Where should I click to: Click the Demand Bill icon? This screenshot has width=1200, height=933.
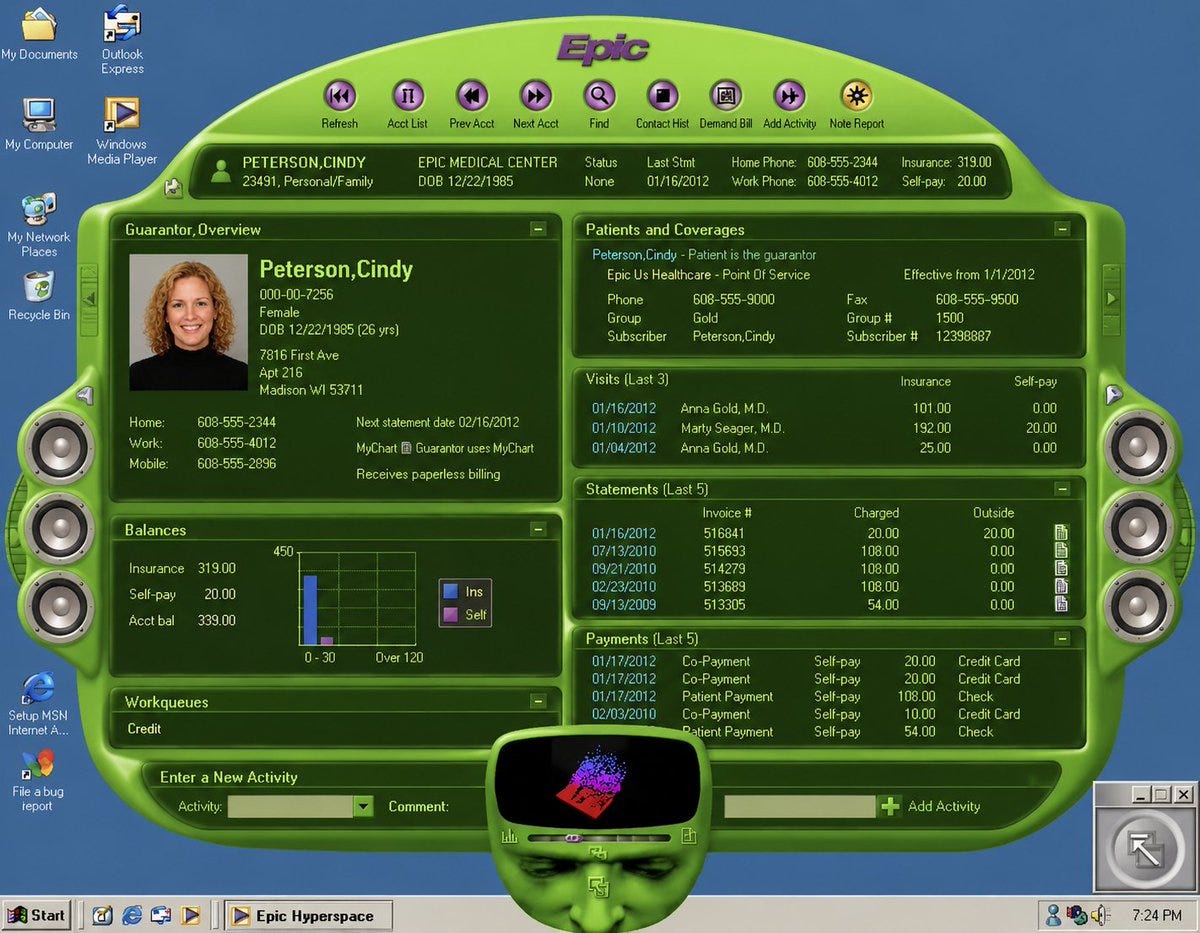tap(726, 96)
